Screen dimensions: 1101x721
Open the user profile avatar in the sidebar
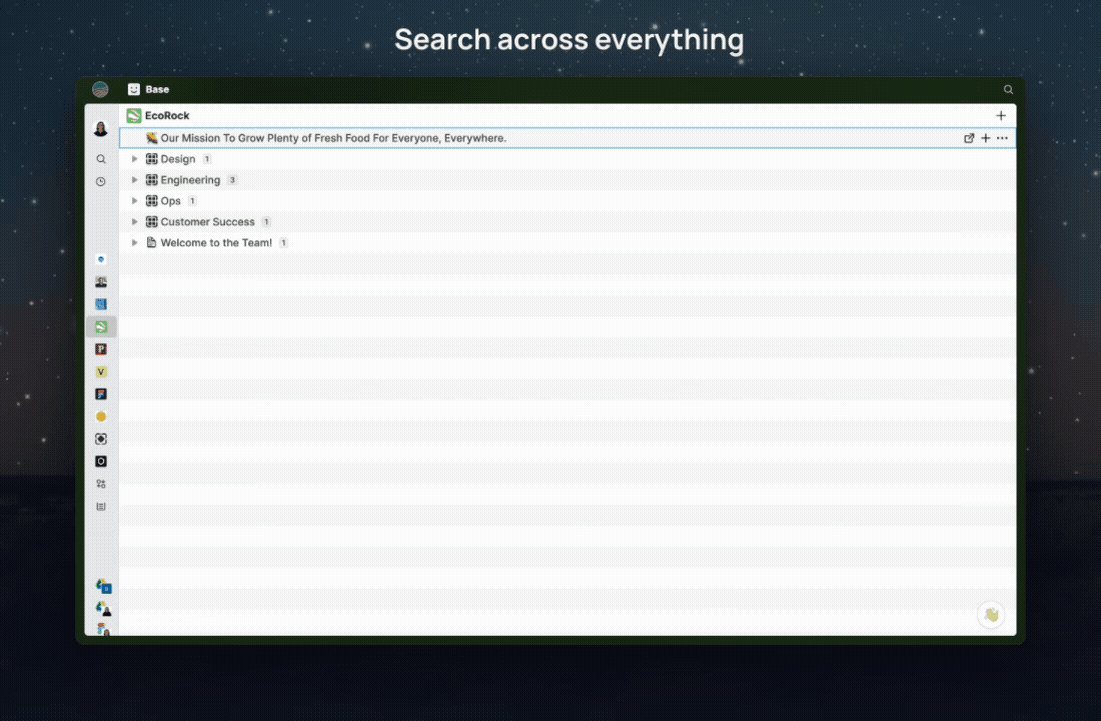[x=101, y=129]
